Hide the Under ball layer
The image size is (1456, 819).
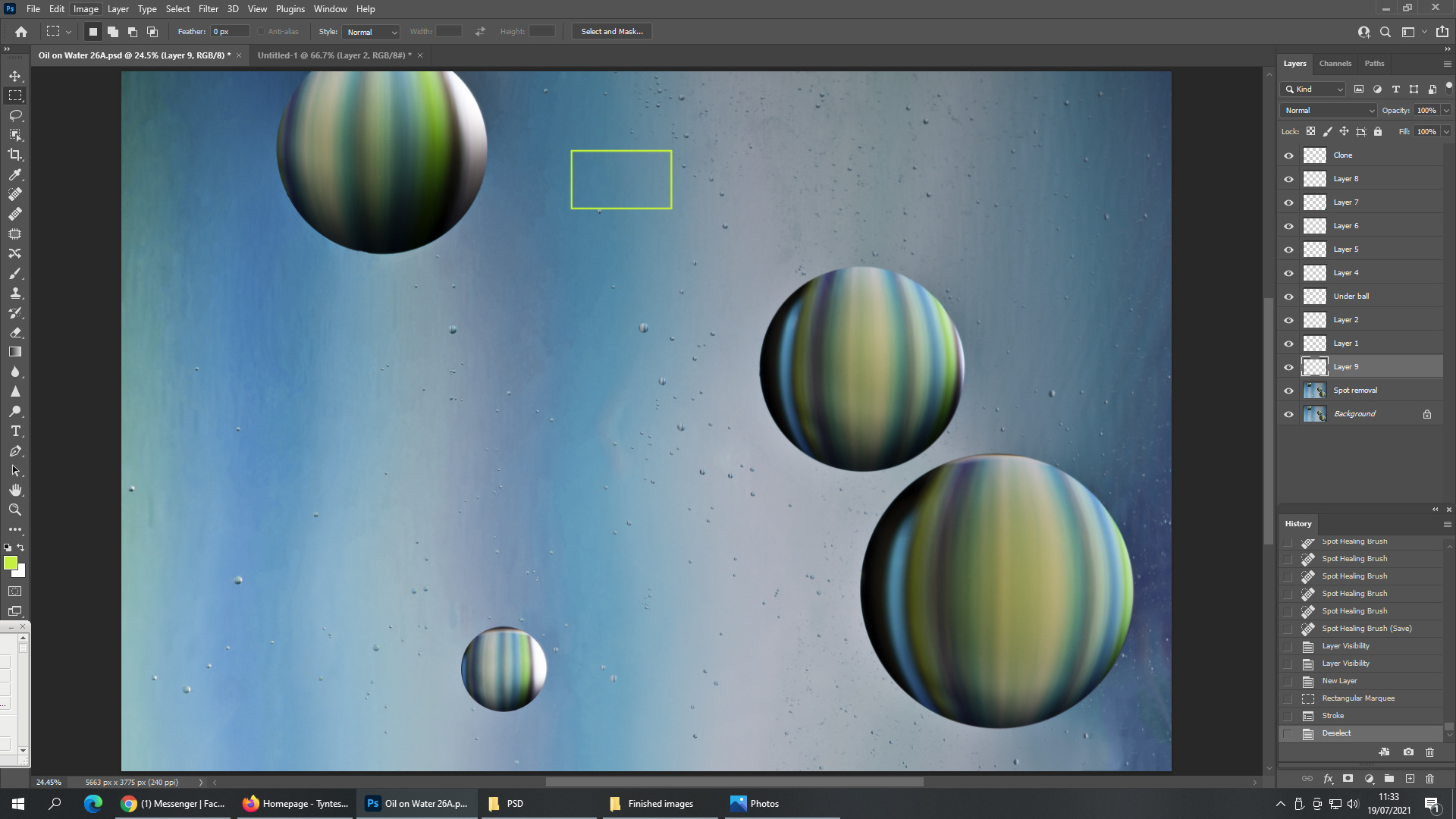pyautogui.click(x=1288, y=297)
